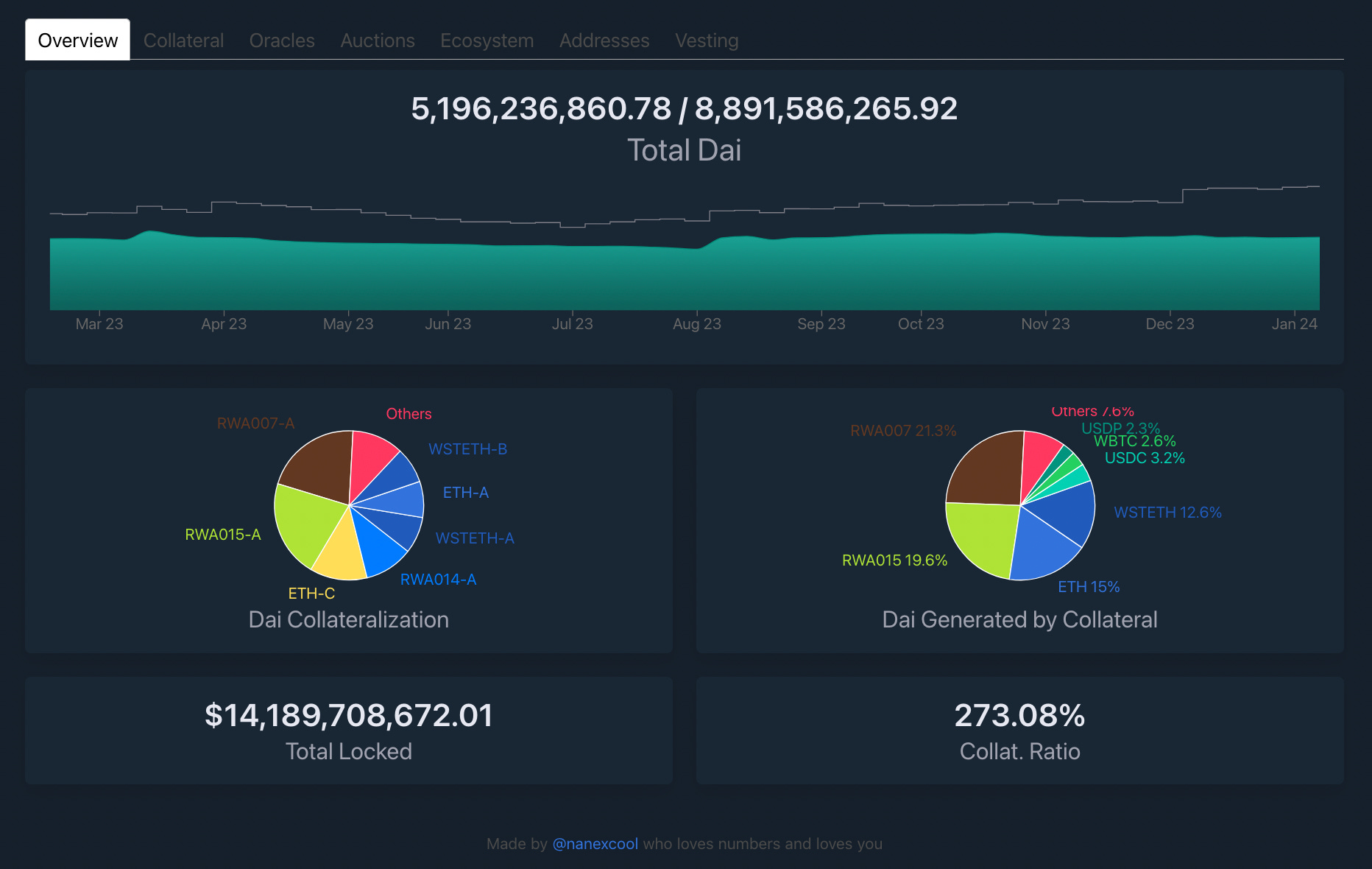
Task: Open the Oracles tab
Action: point(282,41)
